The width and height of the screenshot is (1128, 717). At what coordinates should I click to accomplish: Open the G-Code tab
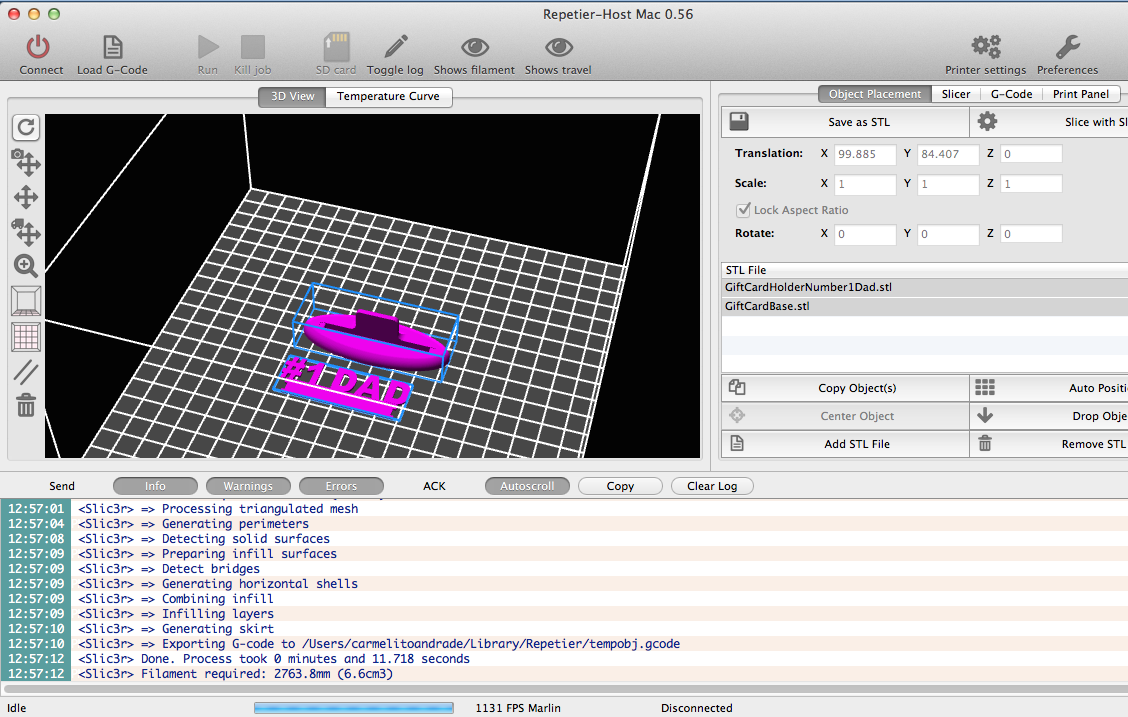[x=1011, y=94]
